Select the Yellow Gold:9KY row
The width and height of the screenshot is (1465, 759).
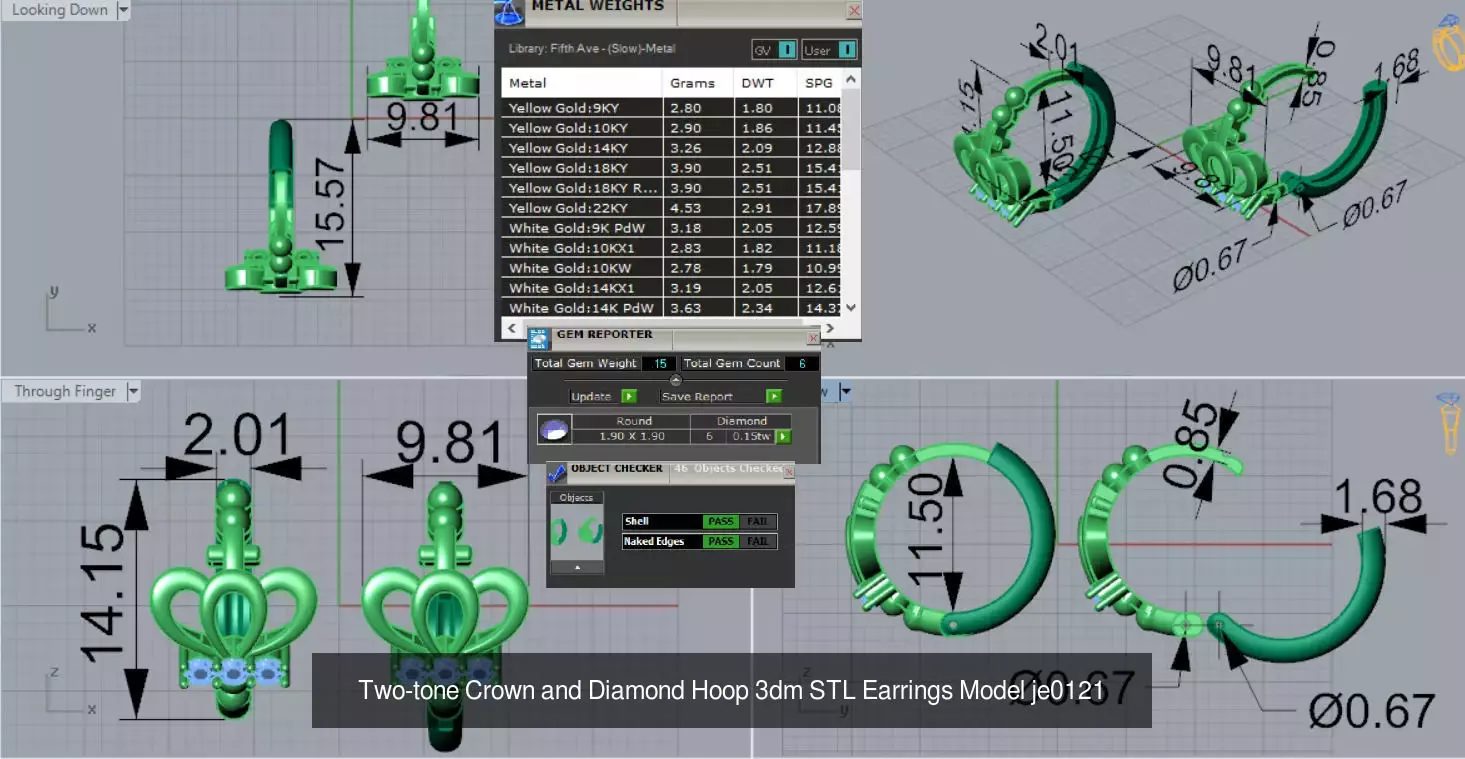pyautogui.click(x=671, y=108)
